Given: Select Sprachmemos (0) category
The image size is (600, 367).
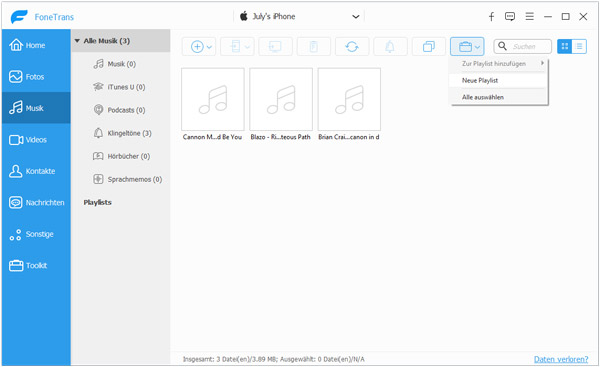Looking at the screenshot, I should tap(121, 179).
